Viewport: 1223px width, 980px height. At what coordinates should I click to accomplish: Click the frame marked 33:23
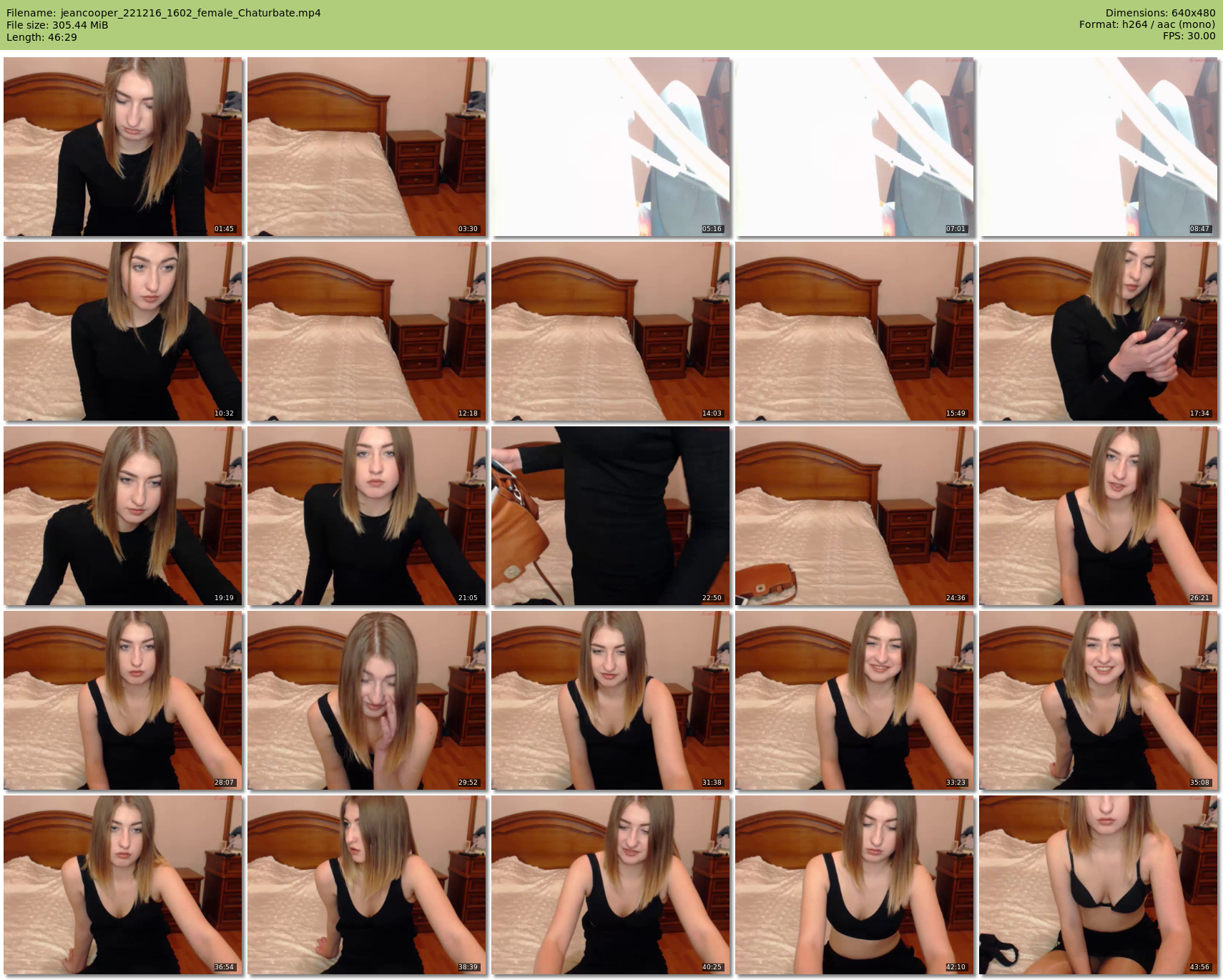coord(855,700)
